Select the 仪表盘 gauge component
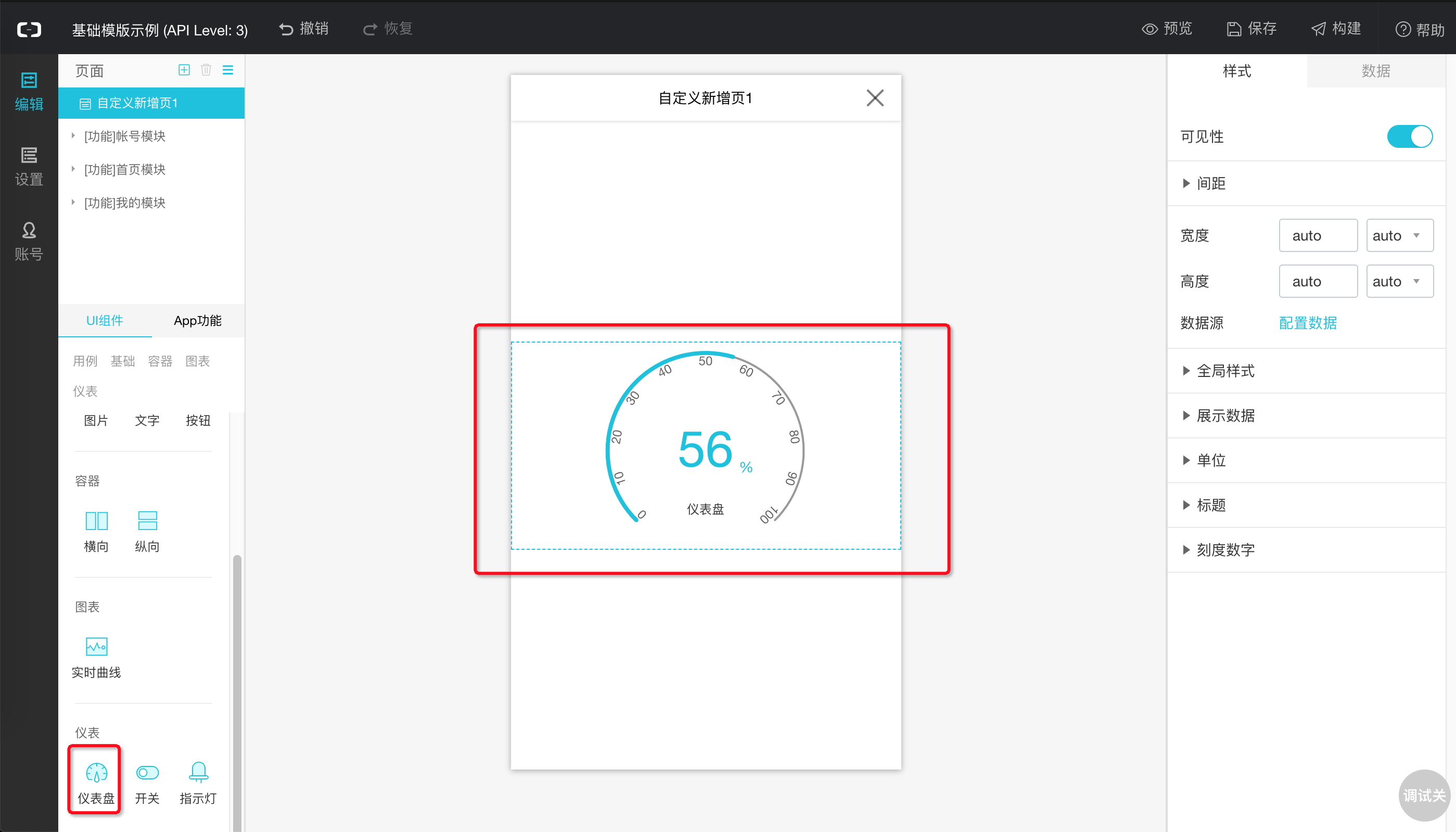The image size is (1456, 832). click(x=96, y=783)
